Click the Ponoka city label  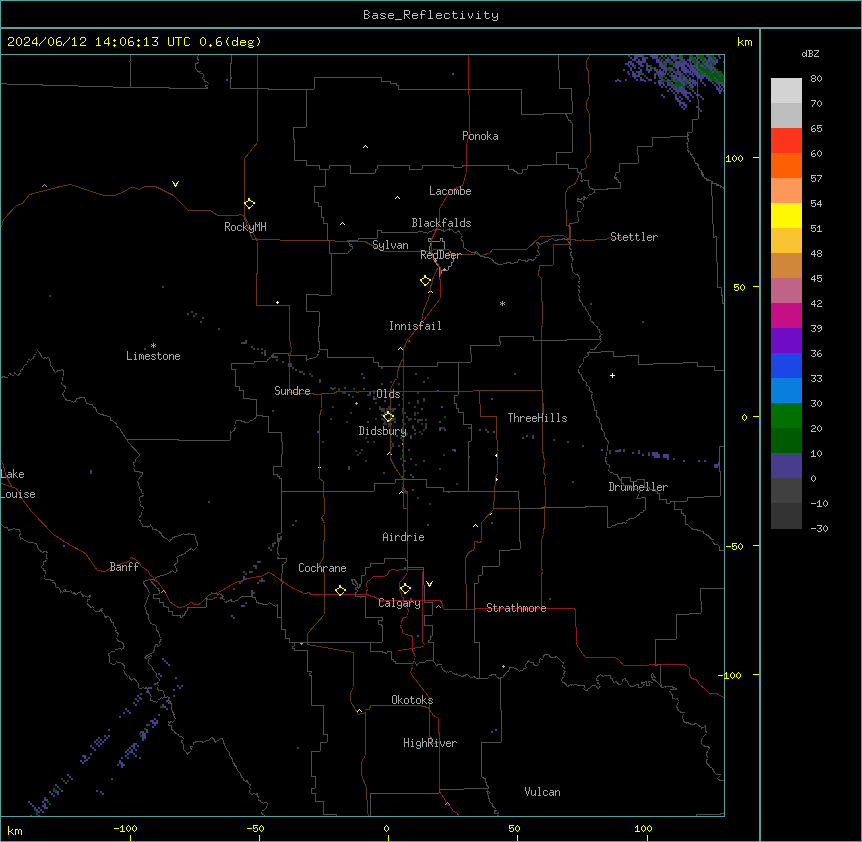(x=480, y=136)
